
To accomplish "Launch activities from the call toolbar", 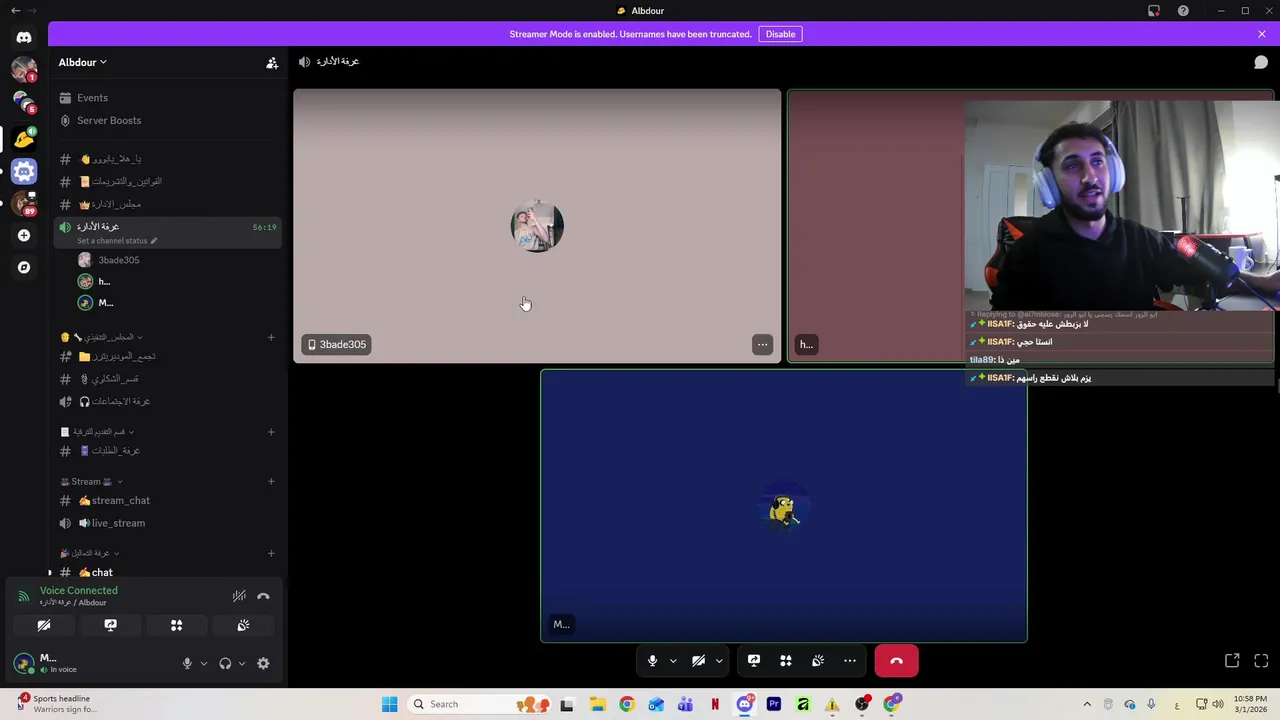I will (x=786, y=661).
